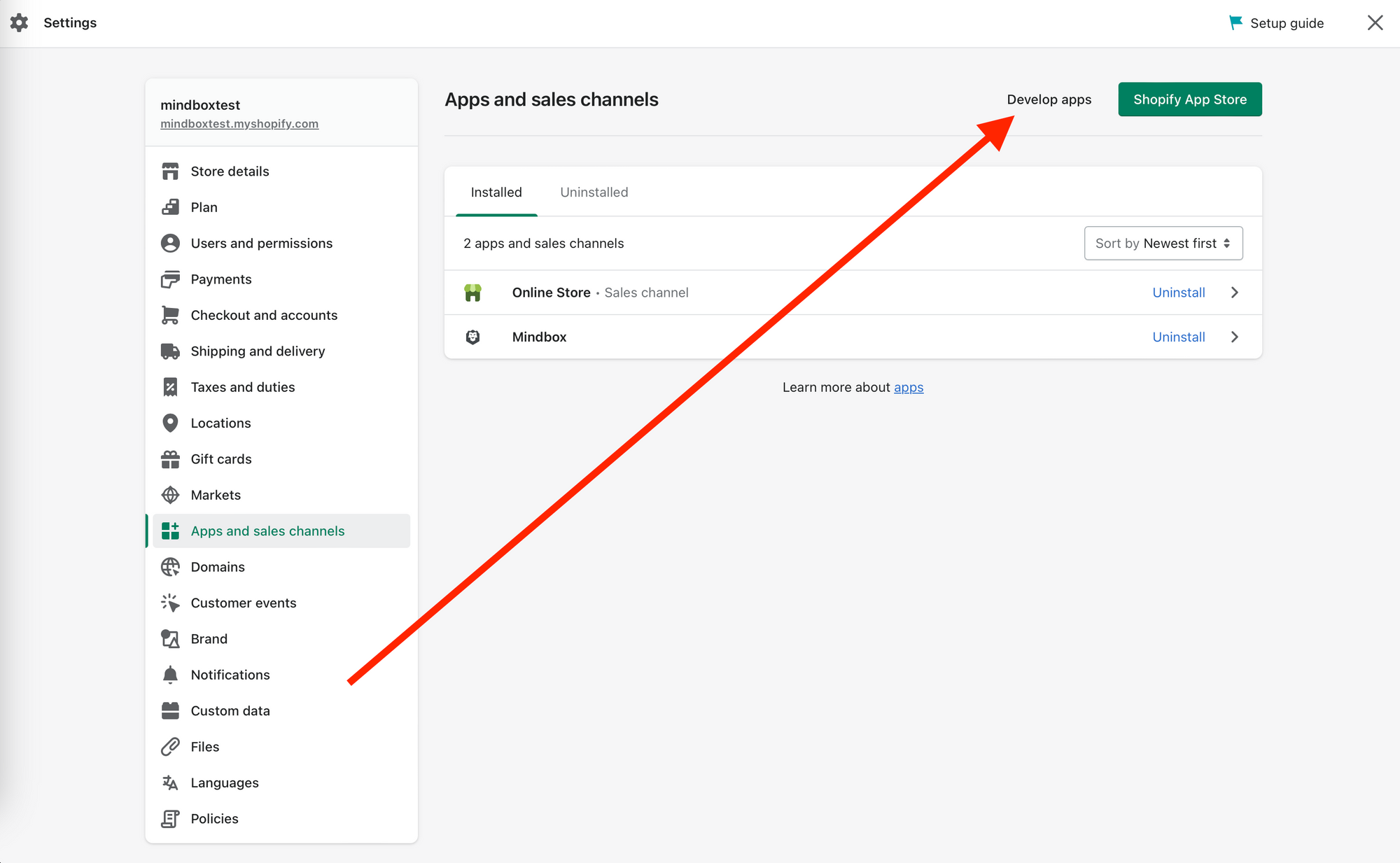Open the Notifications settings section
The height and width of the screenshot is (863, 1400).
[281, 675]
